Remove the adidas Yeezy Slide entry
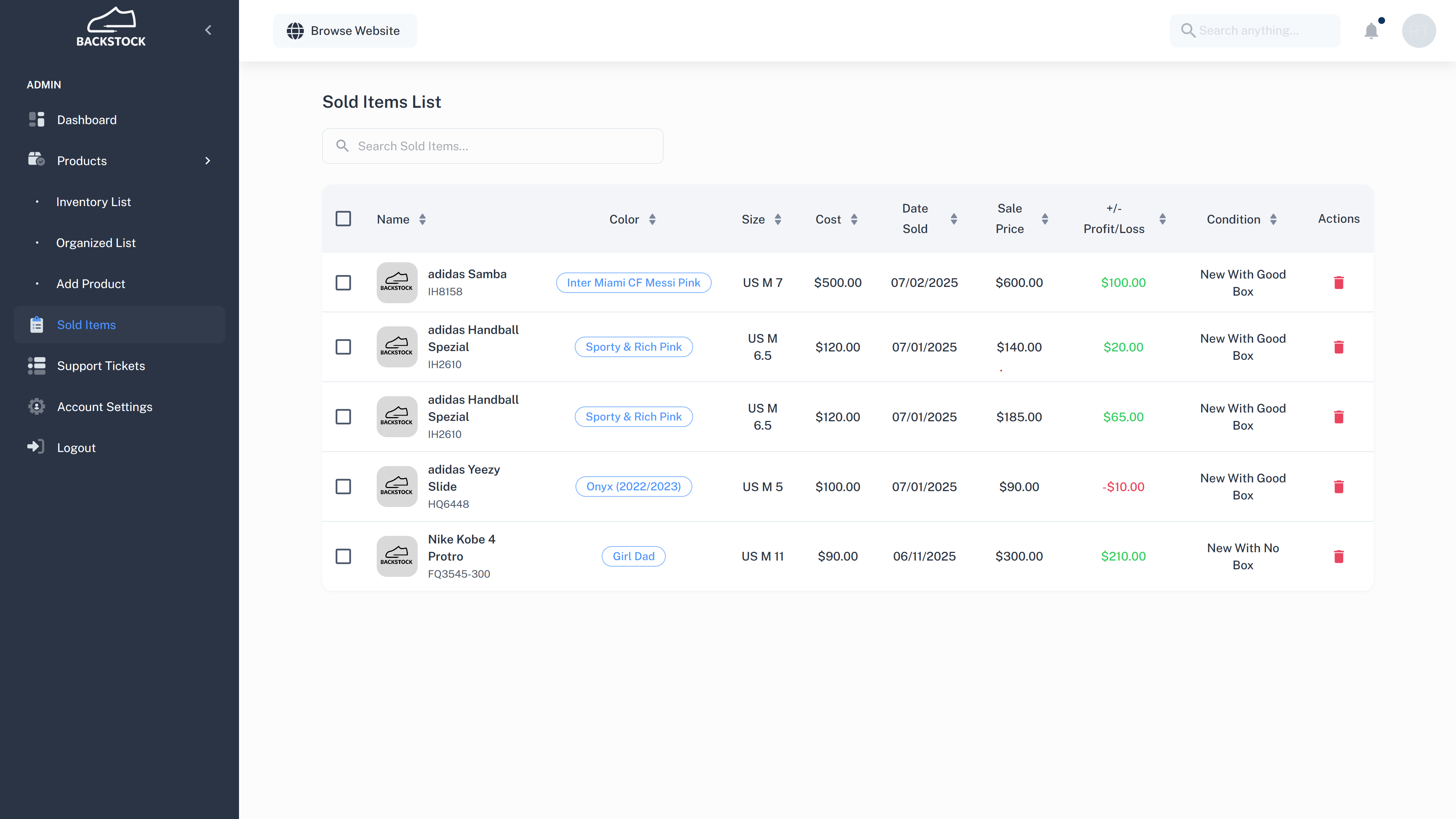 pos(1338,487)
